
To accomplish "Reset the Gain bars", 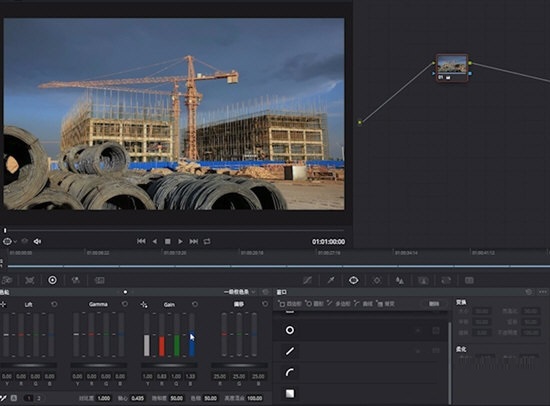I will pos(195,304).
